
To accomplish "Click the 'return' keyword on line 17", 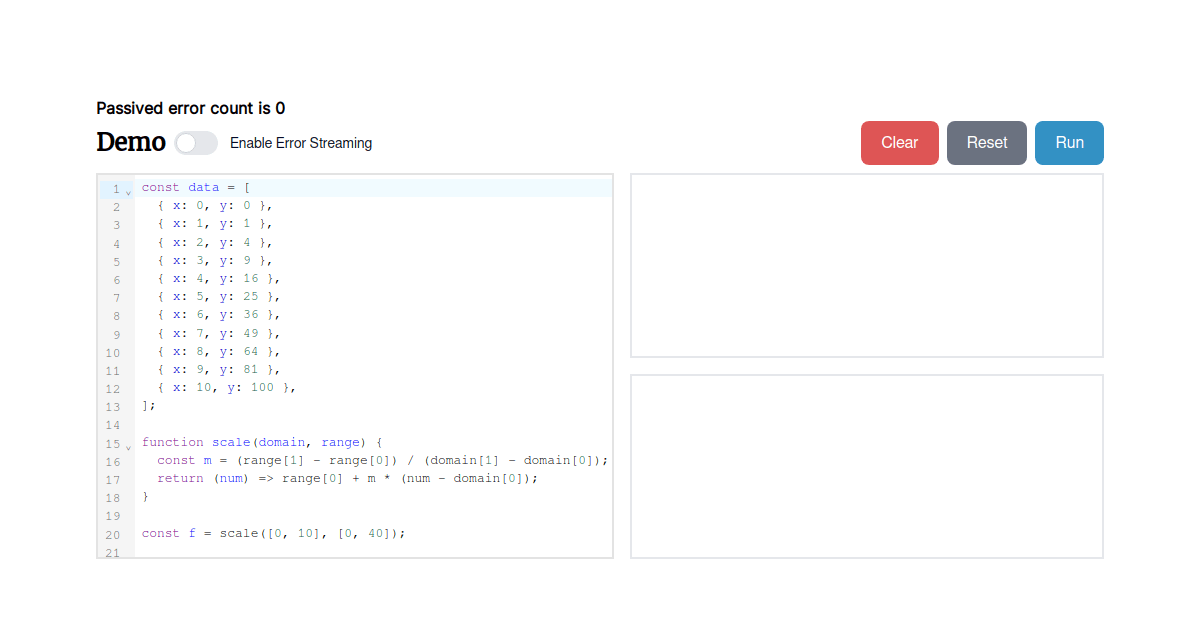I will point(178,478).
